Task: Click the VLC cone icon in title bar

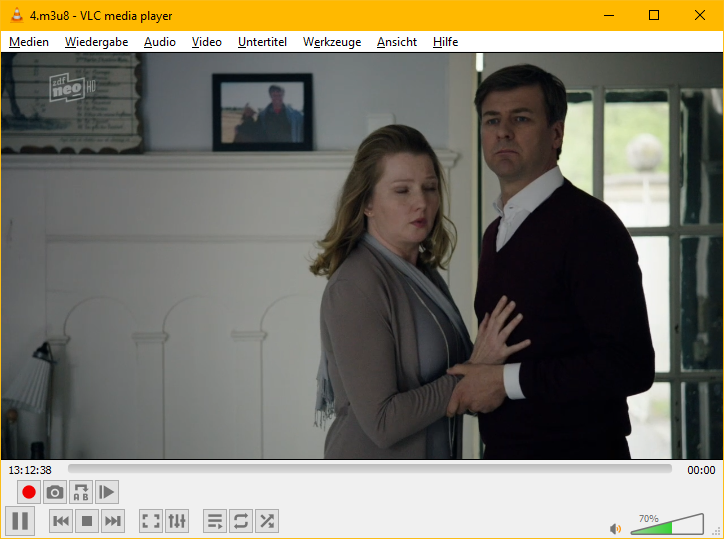Action: point(17,15)
